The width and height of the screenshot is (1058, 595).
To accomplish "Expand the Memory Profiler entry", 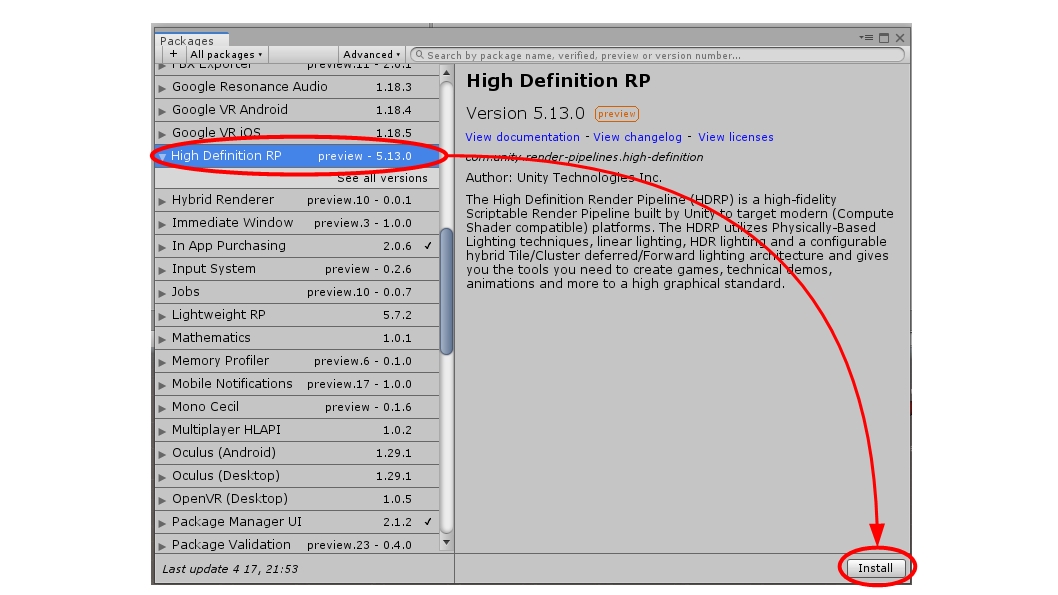I will pos(162,362).
